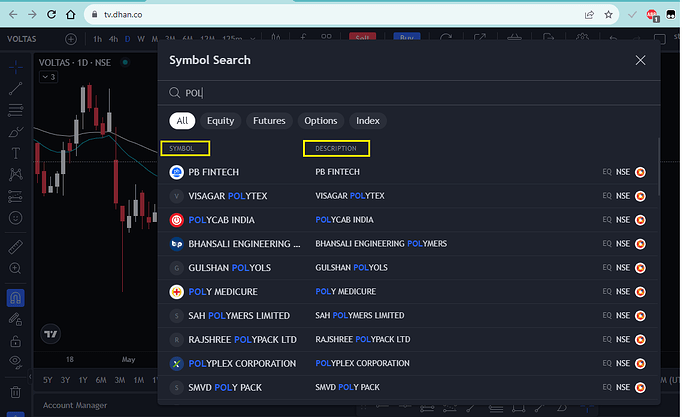Choose BHANSALI ENGINEERING from results

click(408, 244)
